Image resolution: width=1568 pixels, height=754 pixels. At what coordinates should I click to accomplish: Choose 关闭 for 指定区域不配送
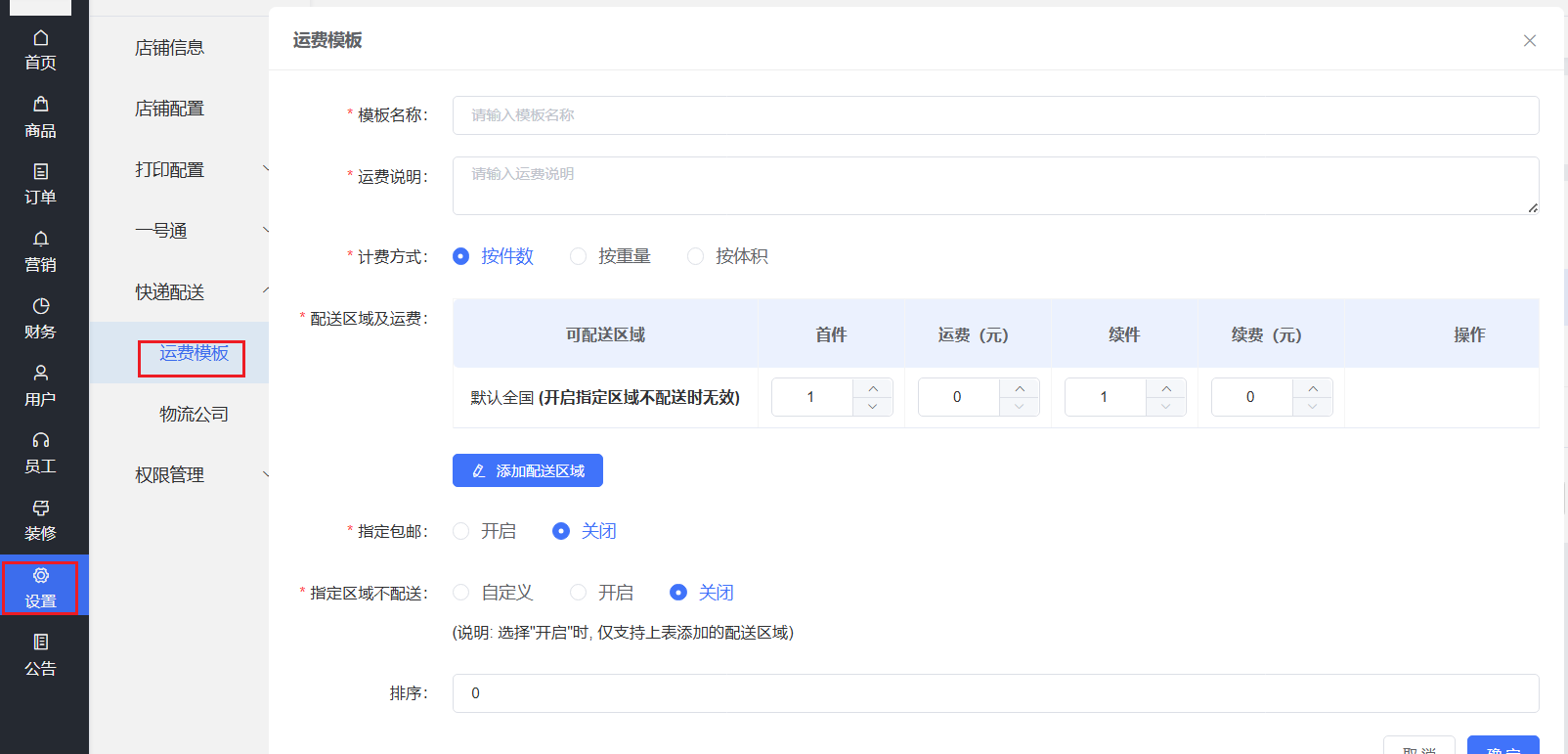tap(702, 593)
